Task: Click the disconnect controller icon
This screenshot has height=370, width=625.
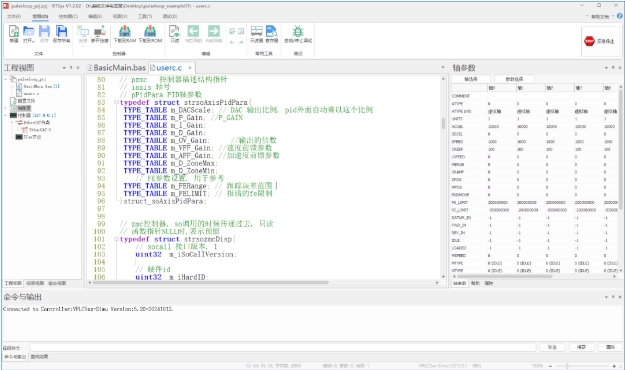Action: 100,33
